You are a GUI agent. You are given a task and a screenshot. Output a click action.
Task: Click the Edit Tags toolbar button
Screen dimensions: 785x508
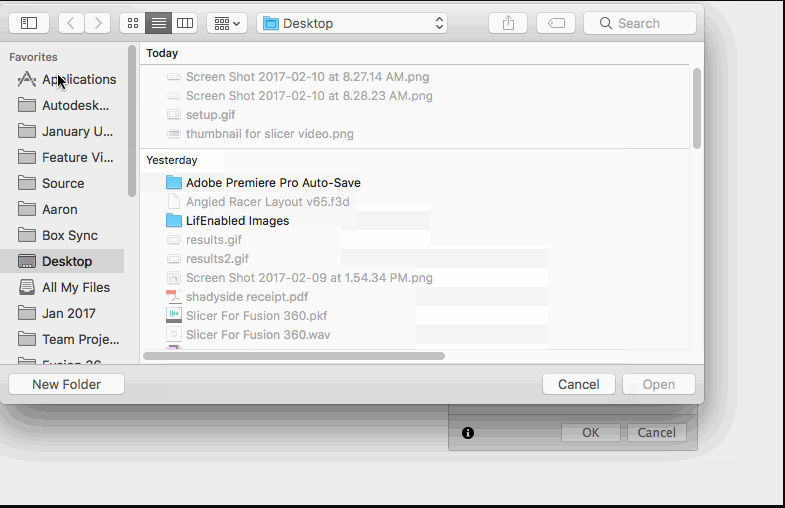pos(556,23)
